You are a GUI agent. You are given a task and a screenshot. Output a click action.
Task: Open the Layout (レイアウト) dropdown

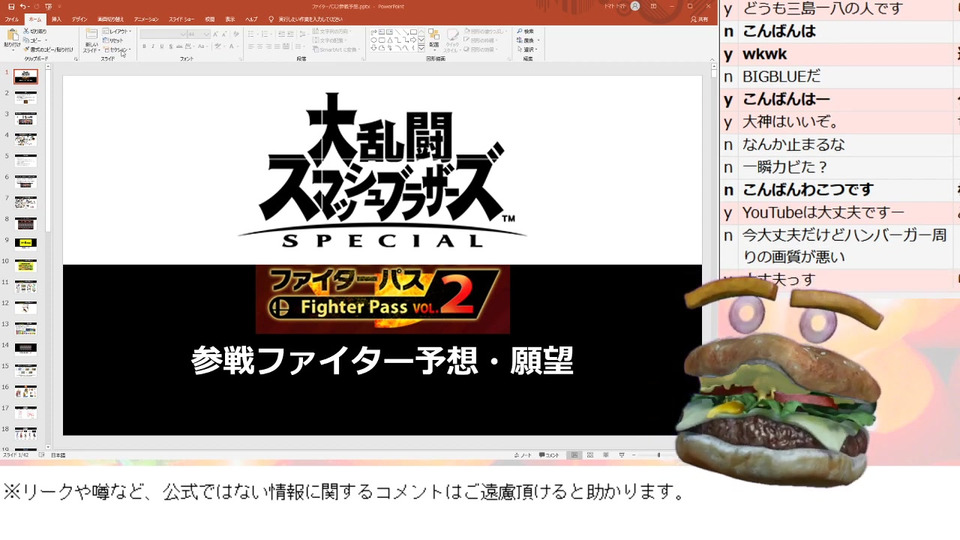tap(117, 31)
